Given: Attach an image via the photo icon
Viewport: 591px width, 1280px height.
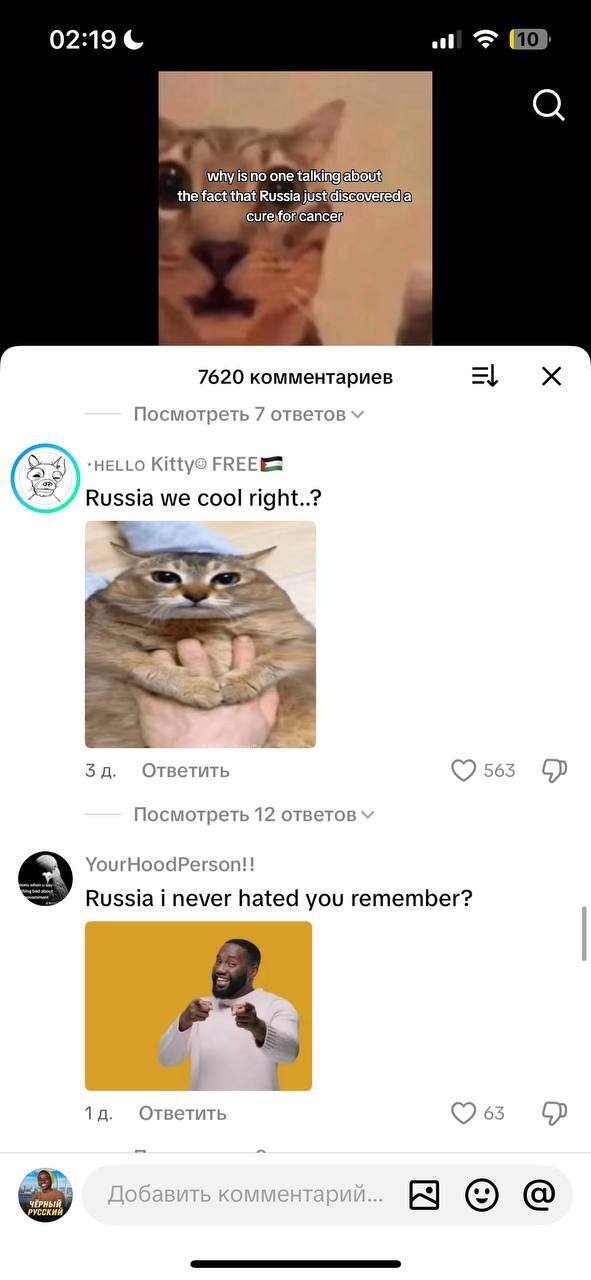Looking at the screenshot, I should click(424, 1194).
